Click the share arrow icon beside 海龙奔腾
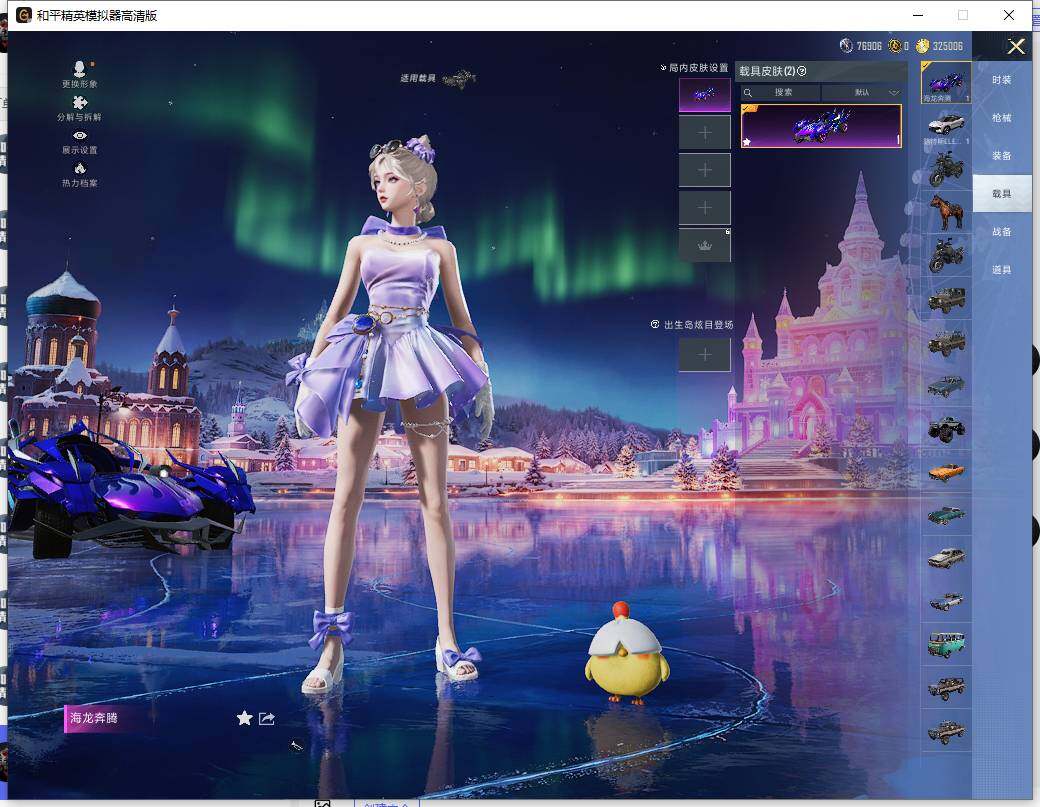Viewport: 1040px width, 807px height. [x=267, y=718]
